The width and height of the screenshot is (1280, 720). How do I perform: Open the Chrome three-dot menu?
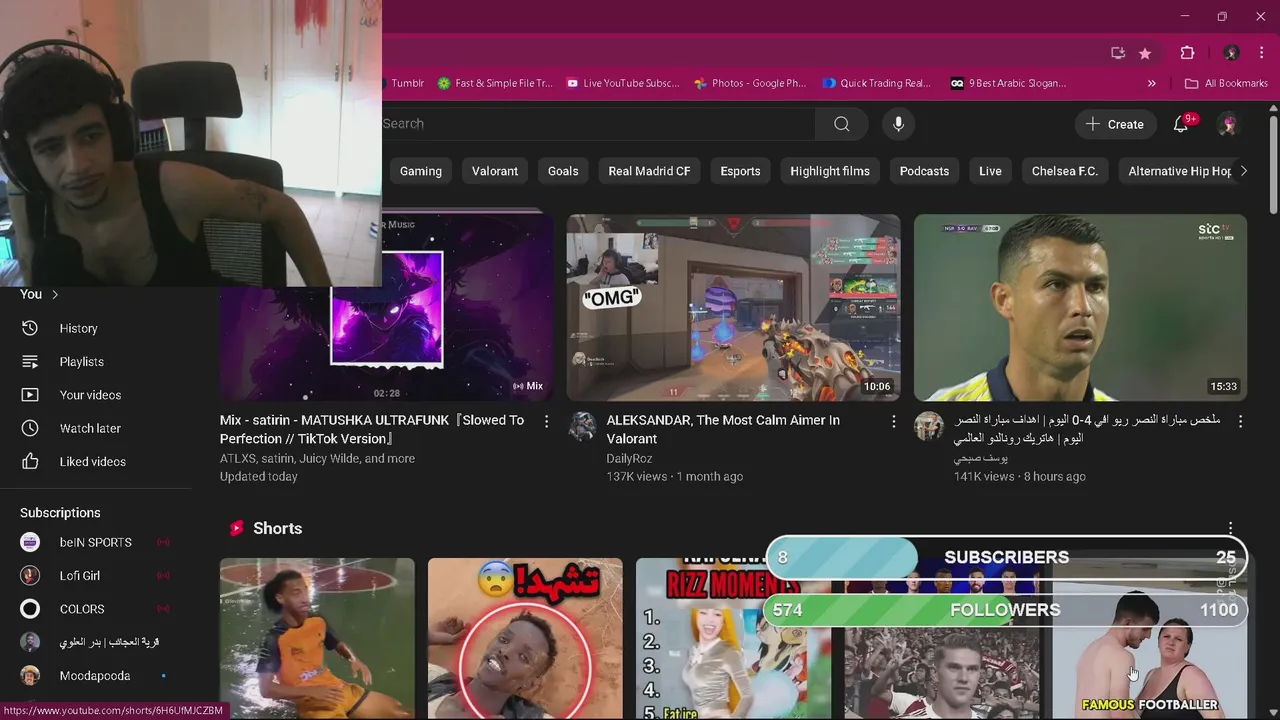(1262, 53)
